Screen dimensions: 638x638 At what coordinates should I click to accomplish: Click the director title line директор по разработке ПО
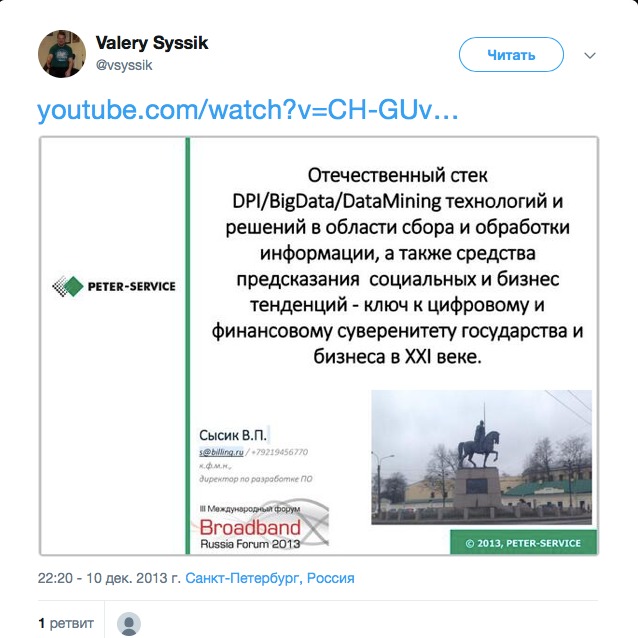pyautogui.click(x=256, y=479)
